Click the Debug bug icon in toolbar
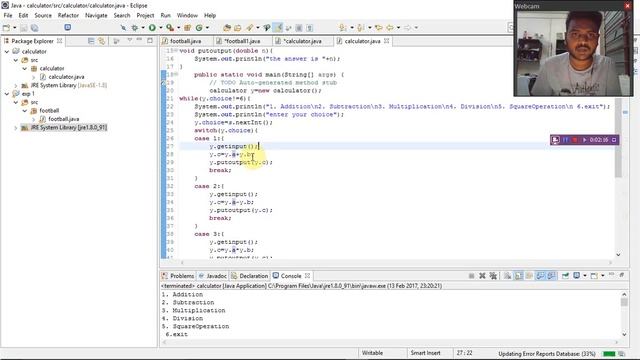Image resolution: width=640 pixels, height=360 pixels. (134, 28)
